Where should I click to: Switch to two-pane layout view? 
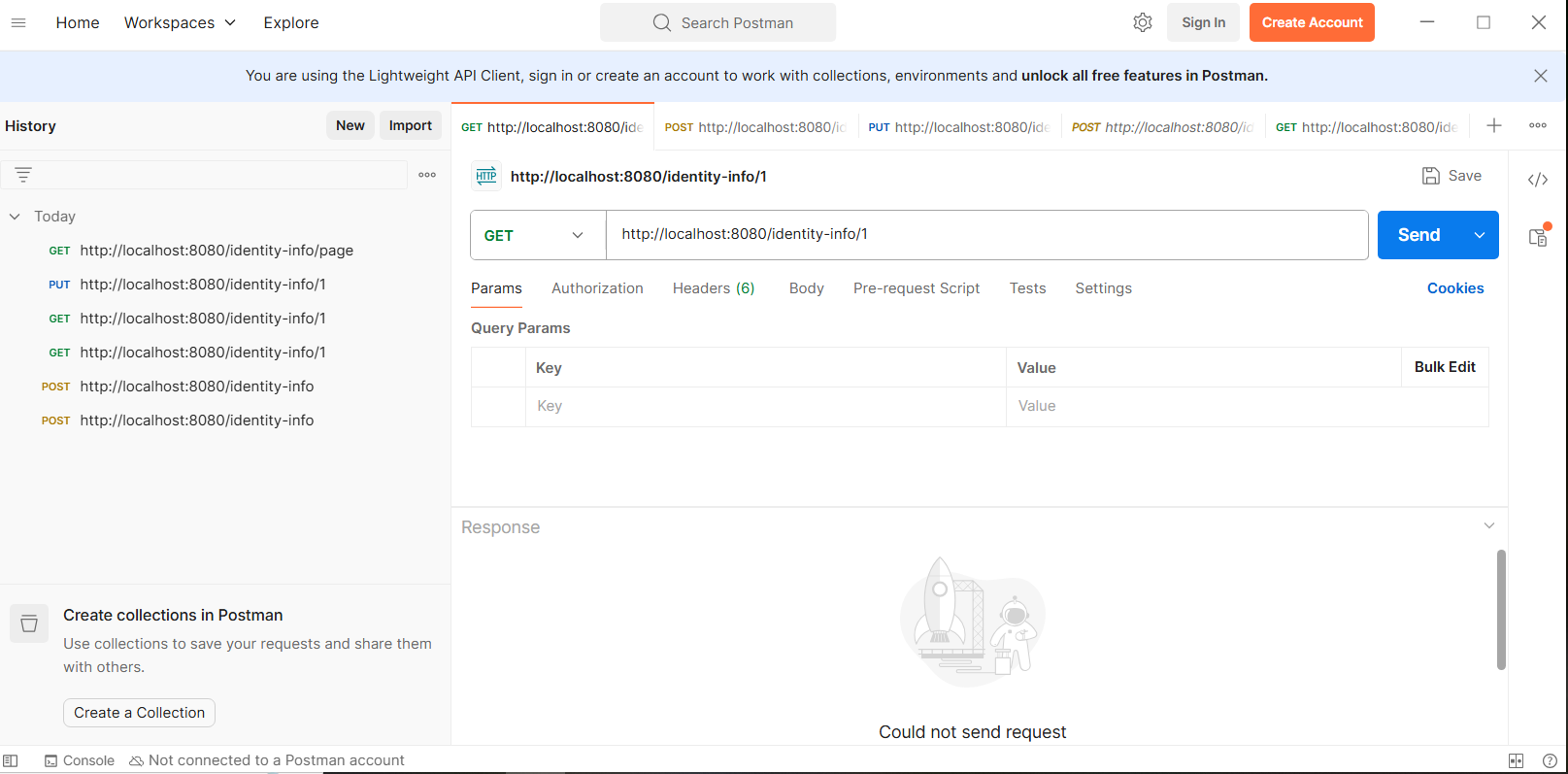(x=1516, y=760)
